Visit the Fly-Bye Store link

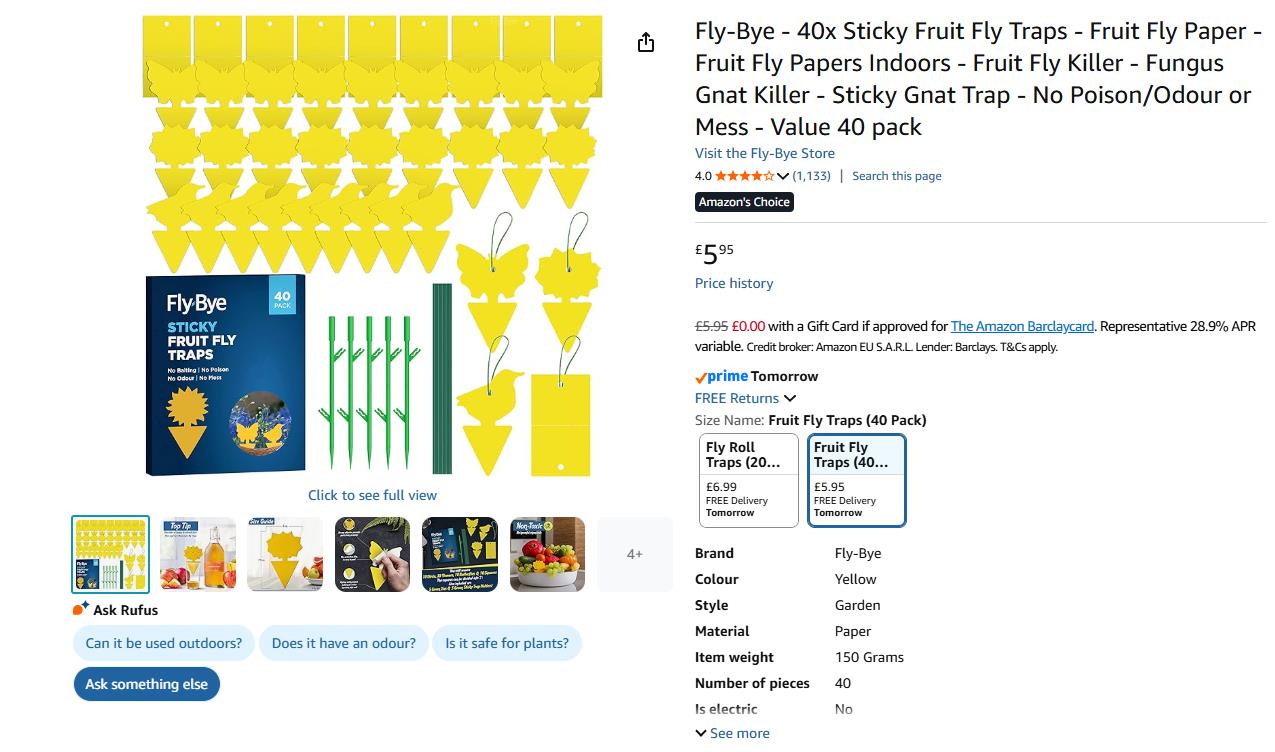tap(765, 153)
